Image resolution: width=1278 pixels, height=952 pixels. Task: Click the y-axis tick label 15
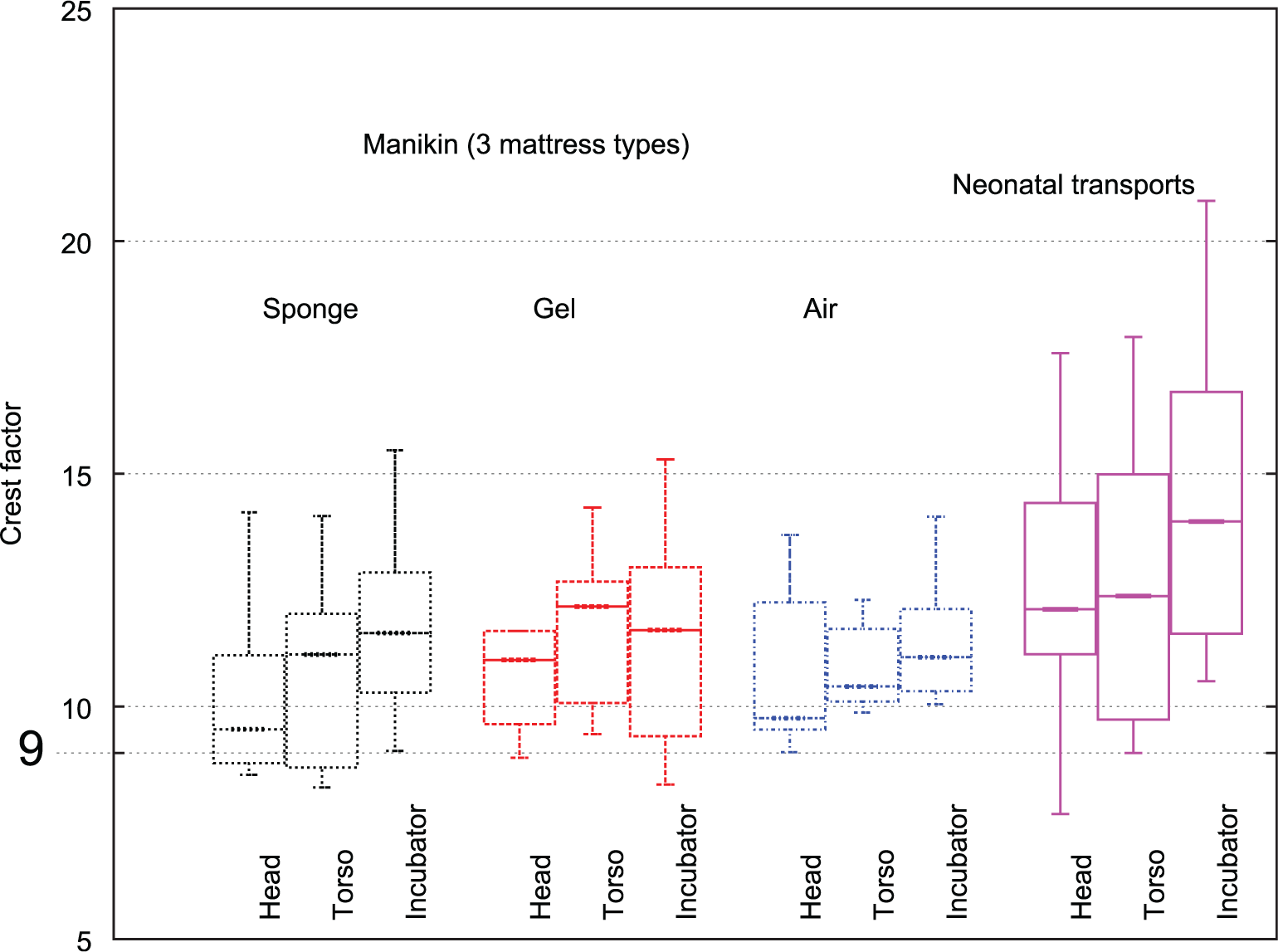[76, 476]
